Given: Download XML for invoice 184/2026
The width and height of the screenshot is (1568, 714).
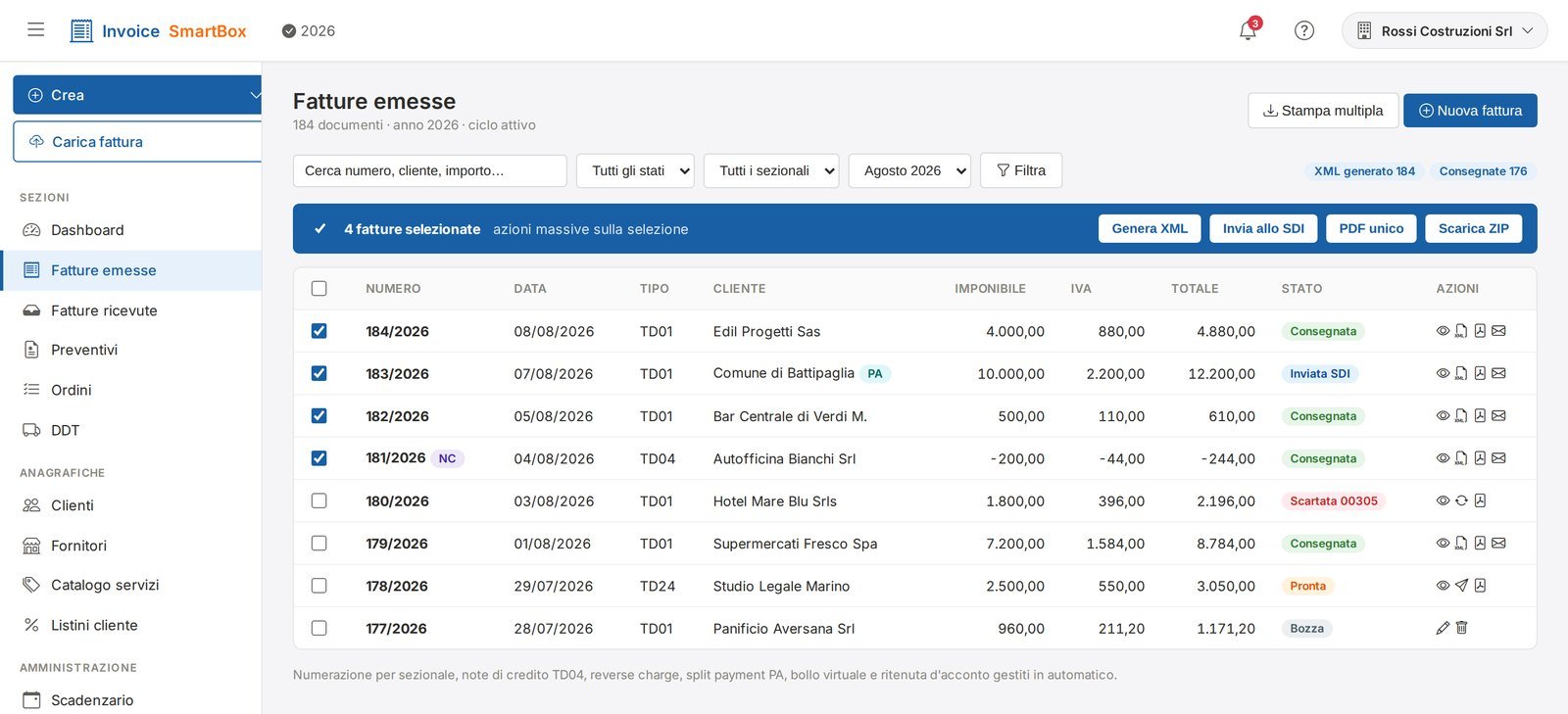Looking at the screenshot, I should 1461,331.
